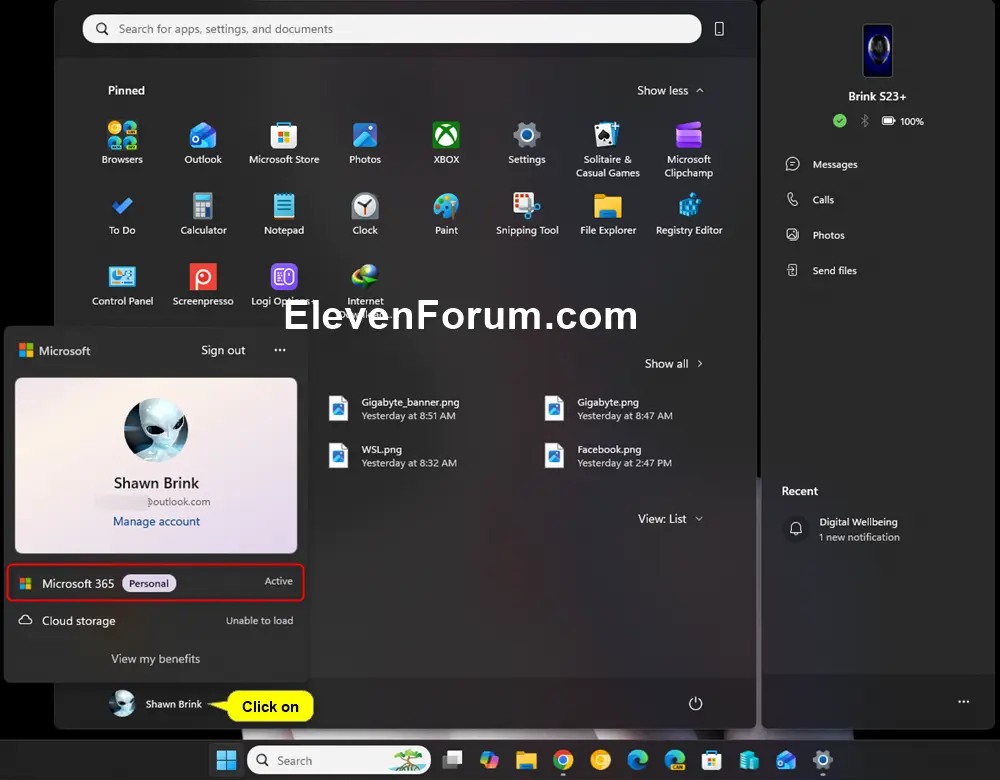This screenshot has width=1000, height=780.
Task: Click the Shawn Brink profile picture
Action: [156, 430]
